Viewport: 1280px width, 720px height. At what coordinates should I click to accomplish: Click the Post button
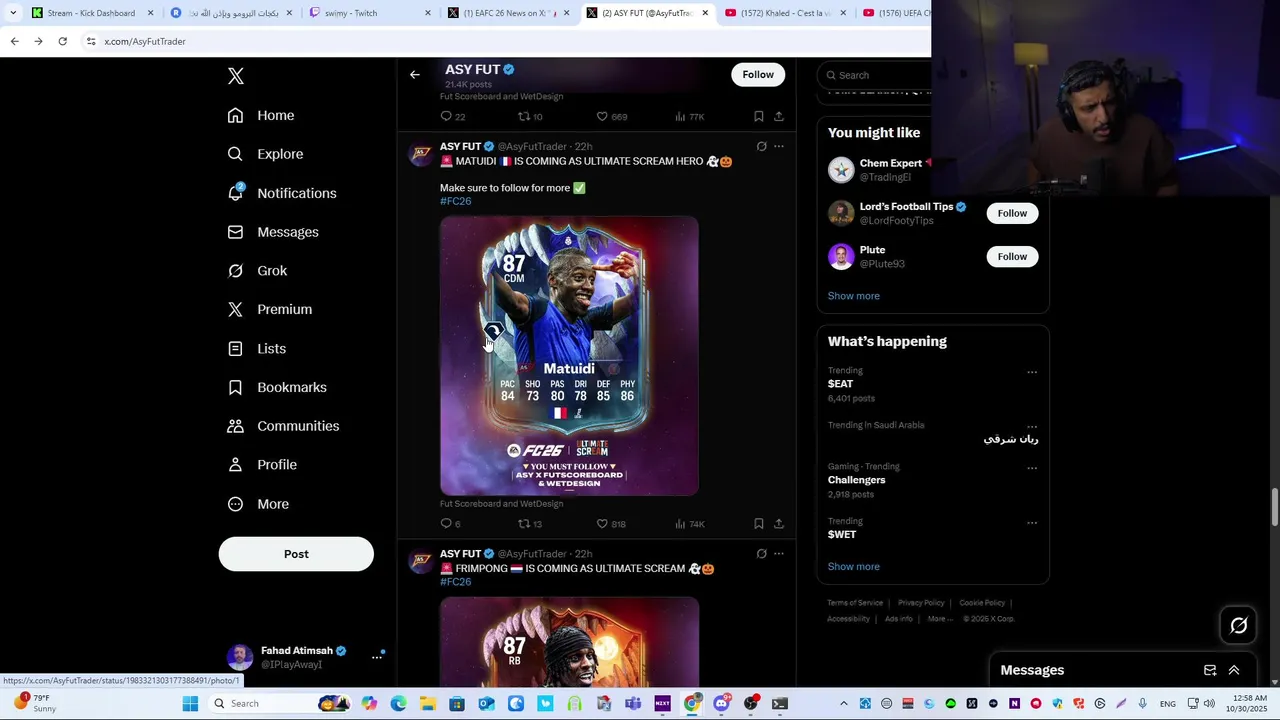(296, 554)
